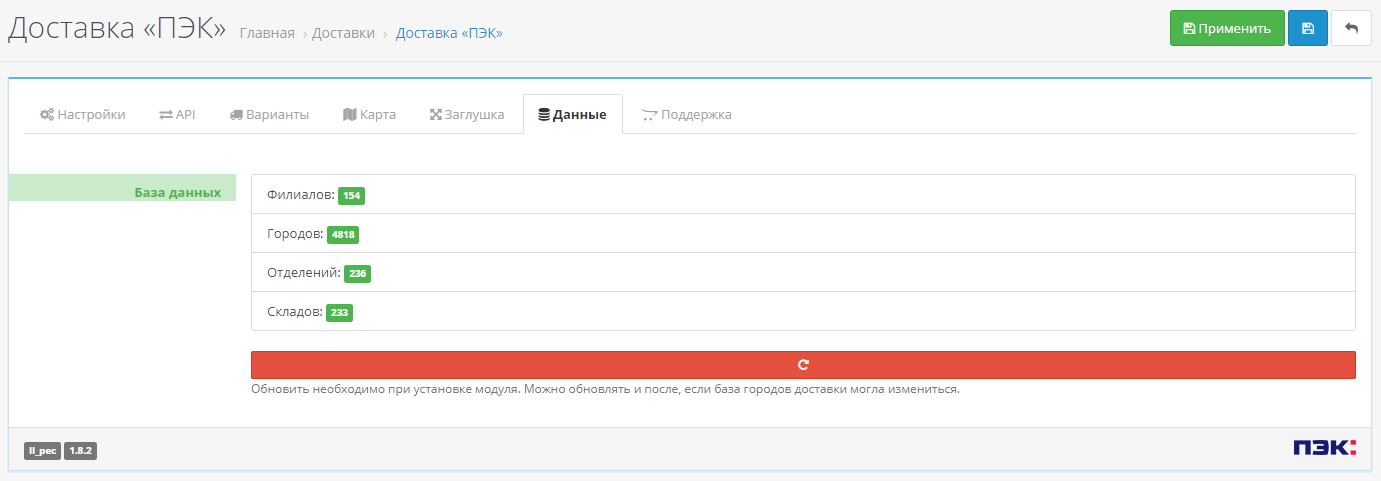Image resolution: width=1381 pixels, height=481 pixels.
Task: Click the expand-arrows icon on Заглушка tab
Action: (x=435, y=115)
